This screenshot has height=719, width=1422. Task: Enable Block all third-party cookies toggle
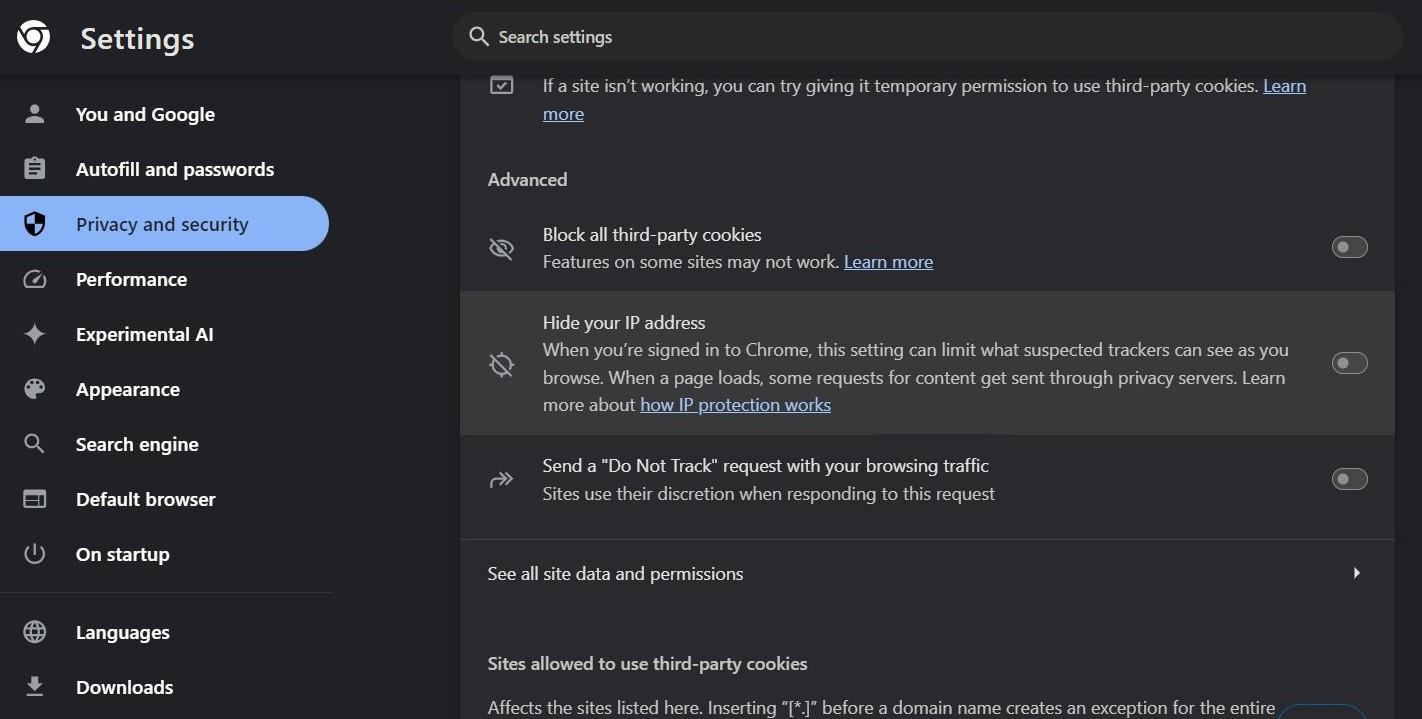pyautogui.click(x=1349, y=247)
